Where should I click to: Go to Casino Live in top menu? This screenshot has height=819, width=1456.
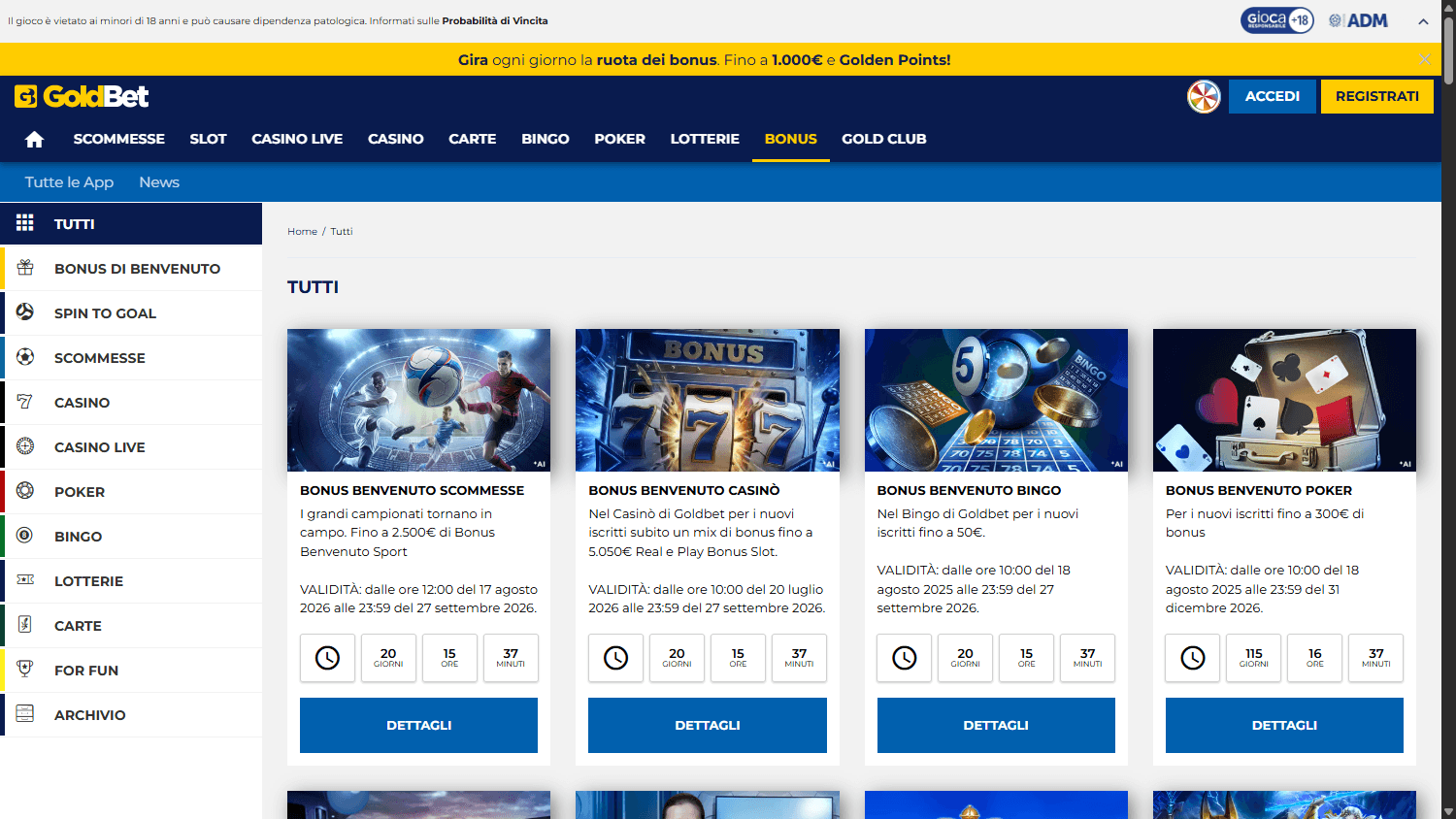297,139
